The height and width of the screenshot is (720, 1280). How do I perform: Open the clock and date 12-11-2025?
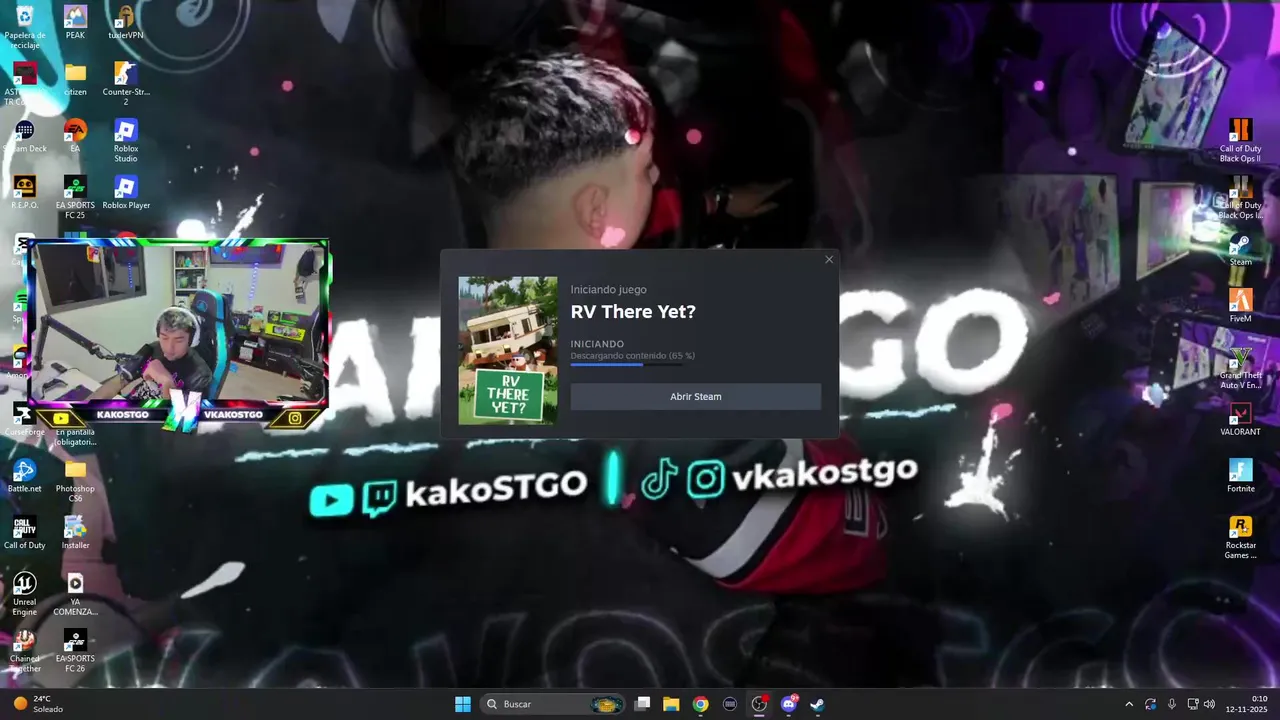point(1246,704)
